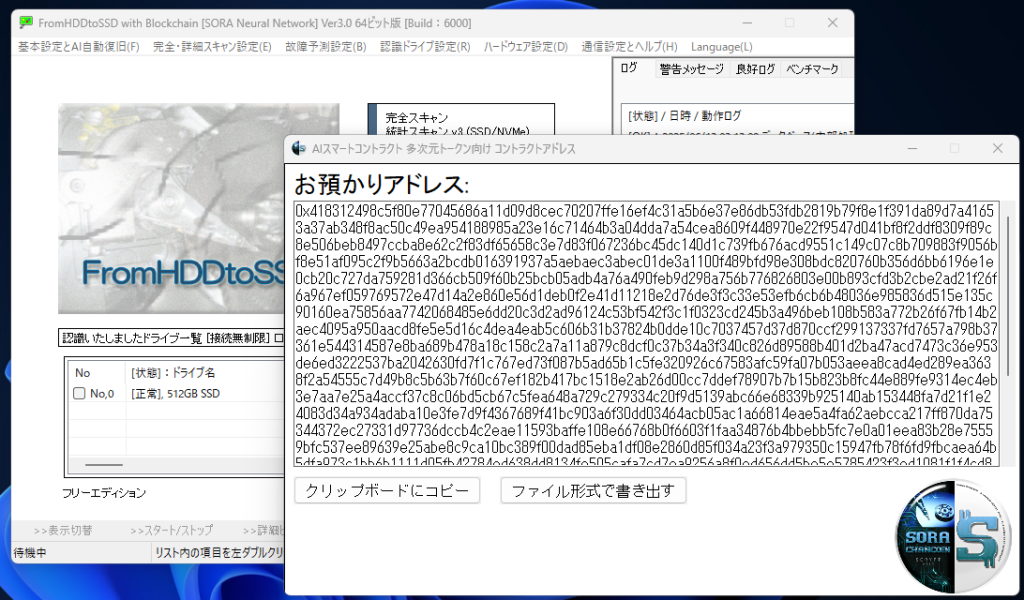Screen dimensions: 1024x600
Task: Open the 基本設定とAI自動復旧(F) menu
Action: click(79, 47)
